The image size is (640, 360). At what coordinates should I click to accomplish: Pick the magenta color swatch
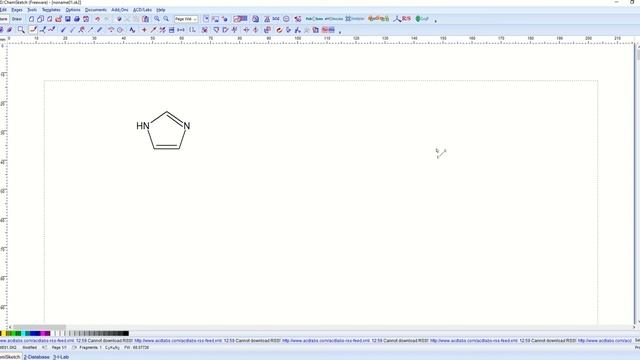pos(43,333)
